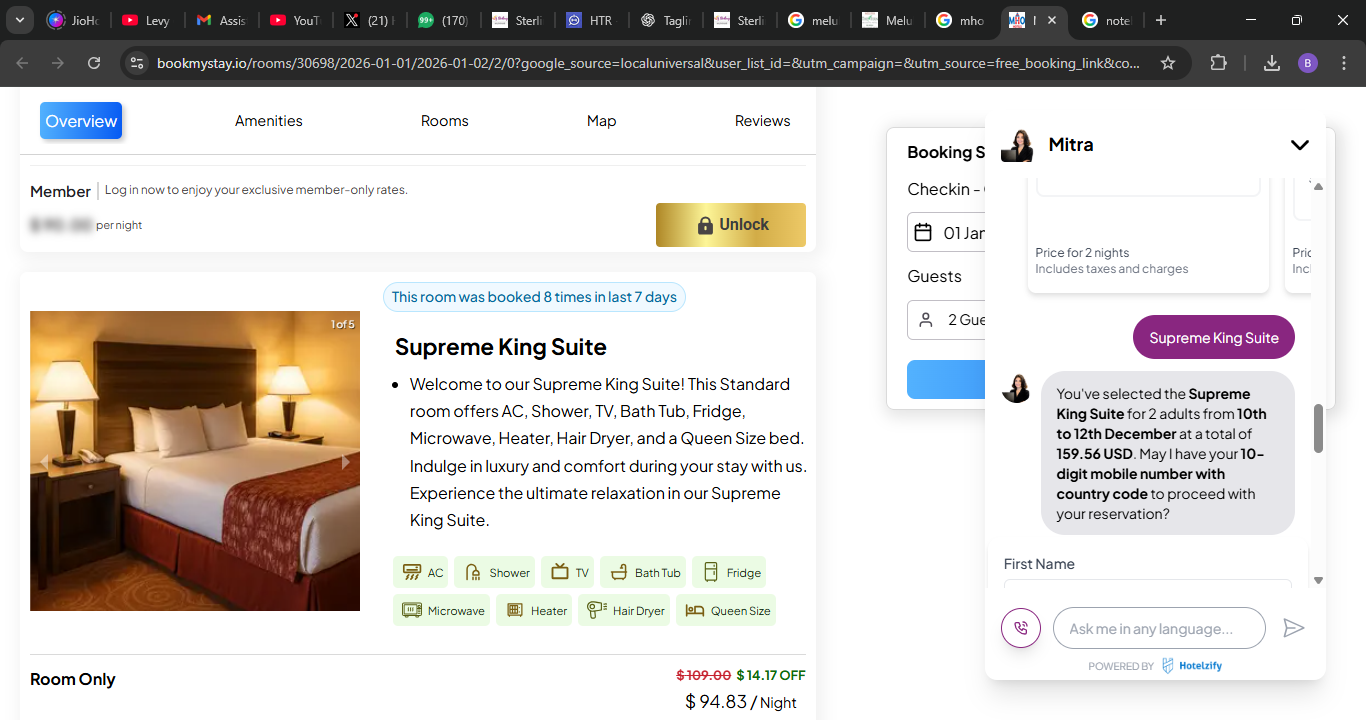Show previous room photo with left arrow
Image resolution: width=1366 pixels, height=720 pixels.
coord(44,461)
